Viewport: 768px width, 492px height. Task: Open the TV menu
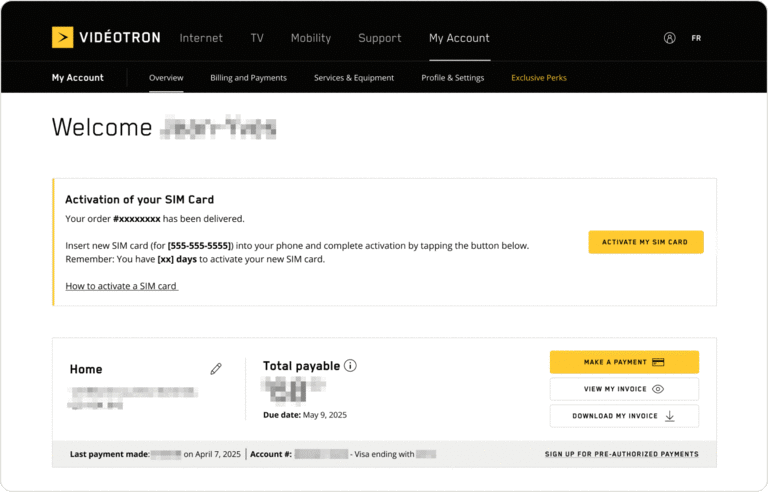(x=257, y=38)
